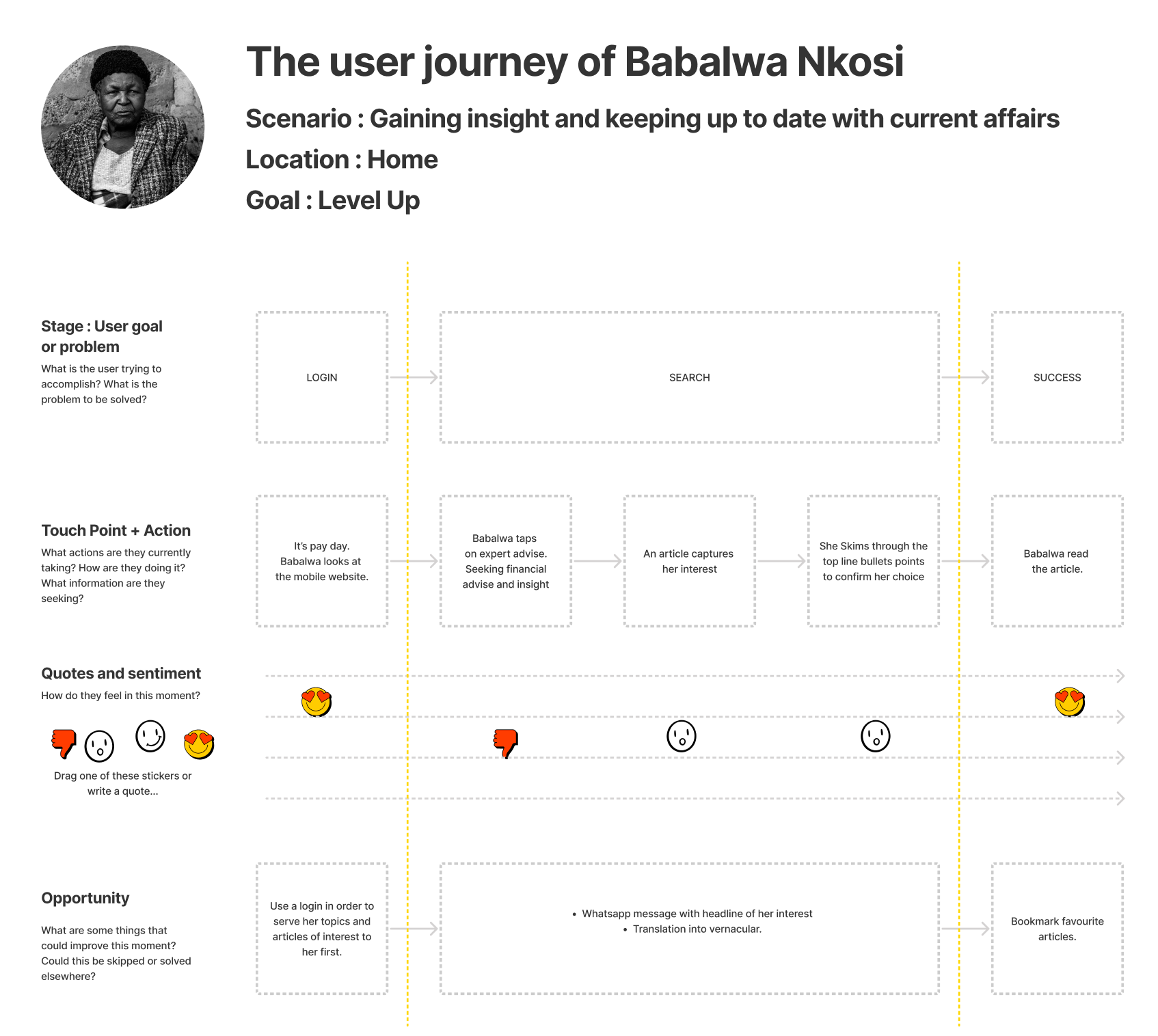The image size is (1158, 1036).
Task: Click the 'It's pay day' touch point card
Action: click(x=322, y=561)
